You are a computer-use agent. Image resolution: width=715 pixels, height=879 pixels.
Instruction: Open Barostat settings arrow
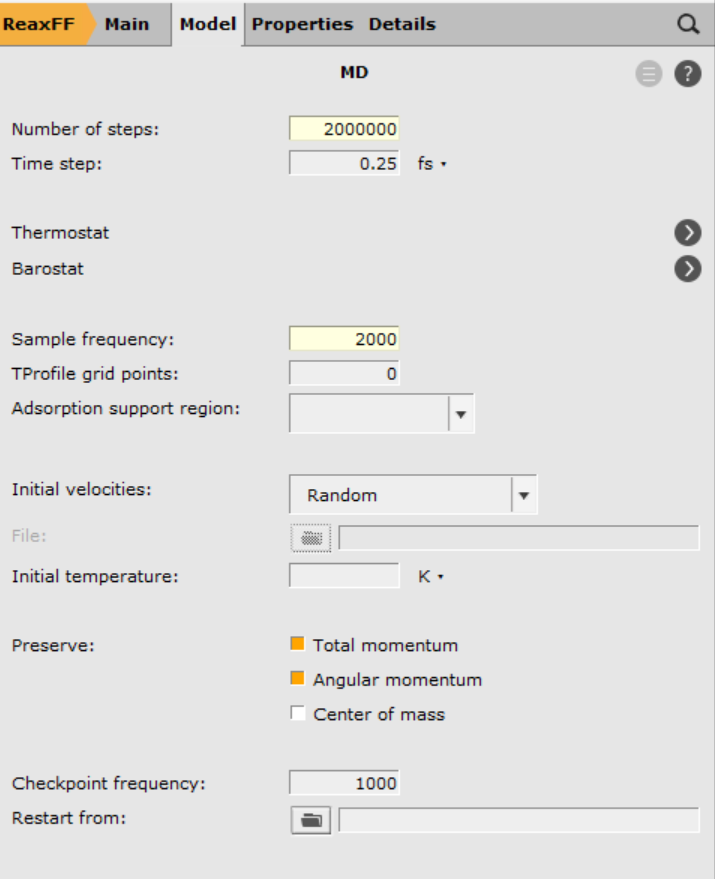click(x=687, y=269)
